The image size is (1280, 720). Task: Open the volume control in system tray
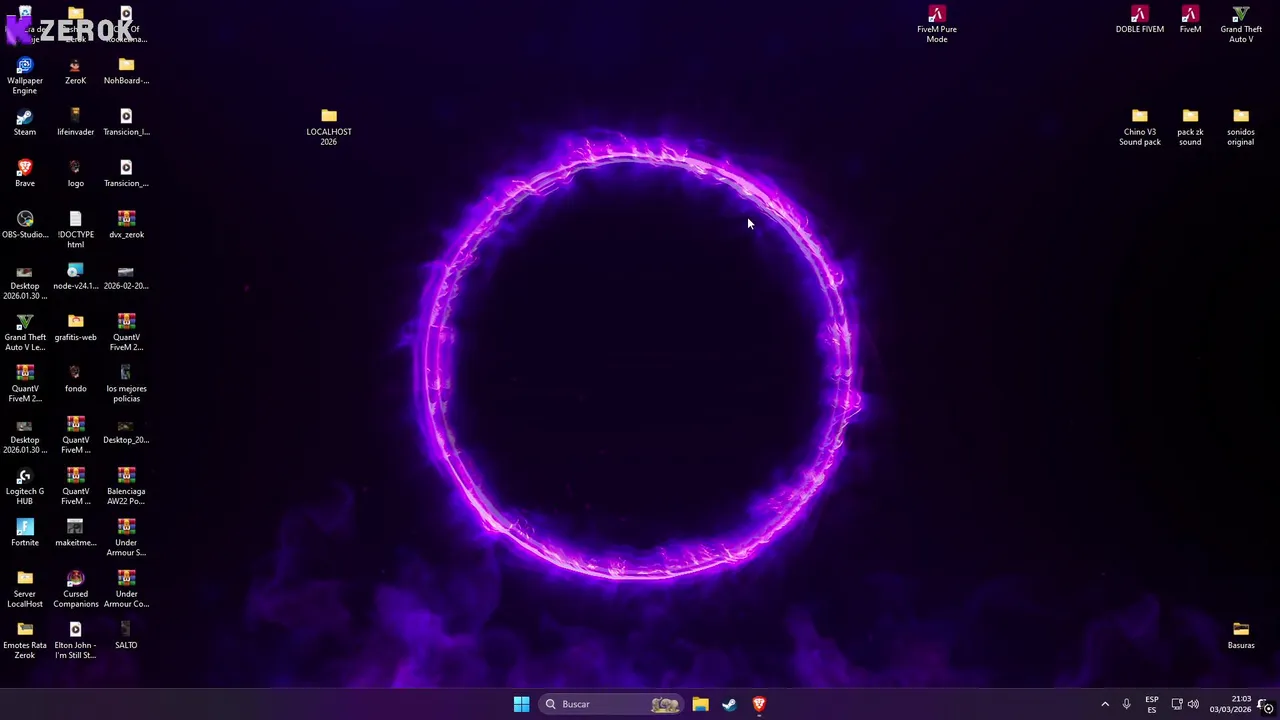click(1193, 704)
